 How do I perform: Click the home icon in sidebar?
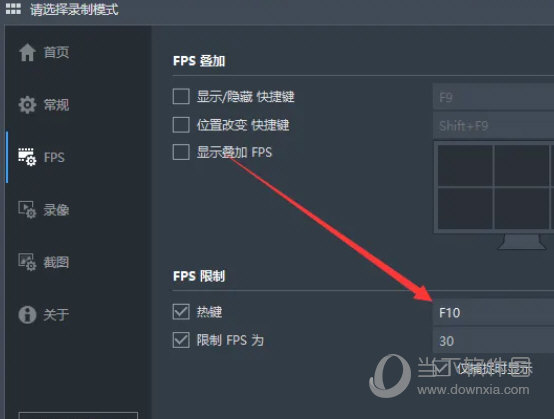[x=27, y=52]
